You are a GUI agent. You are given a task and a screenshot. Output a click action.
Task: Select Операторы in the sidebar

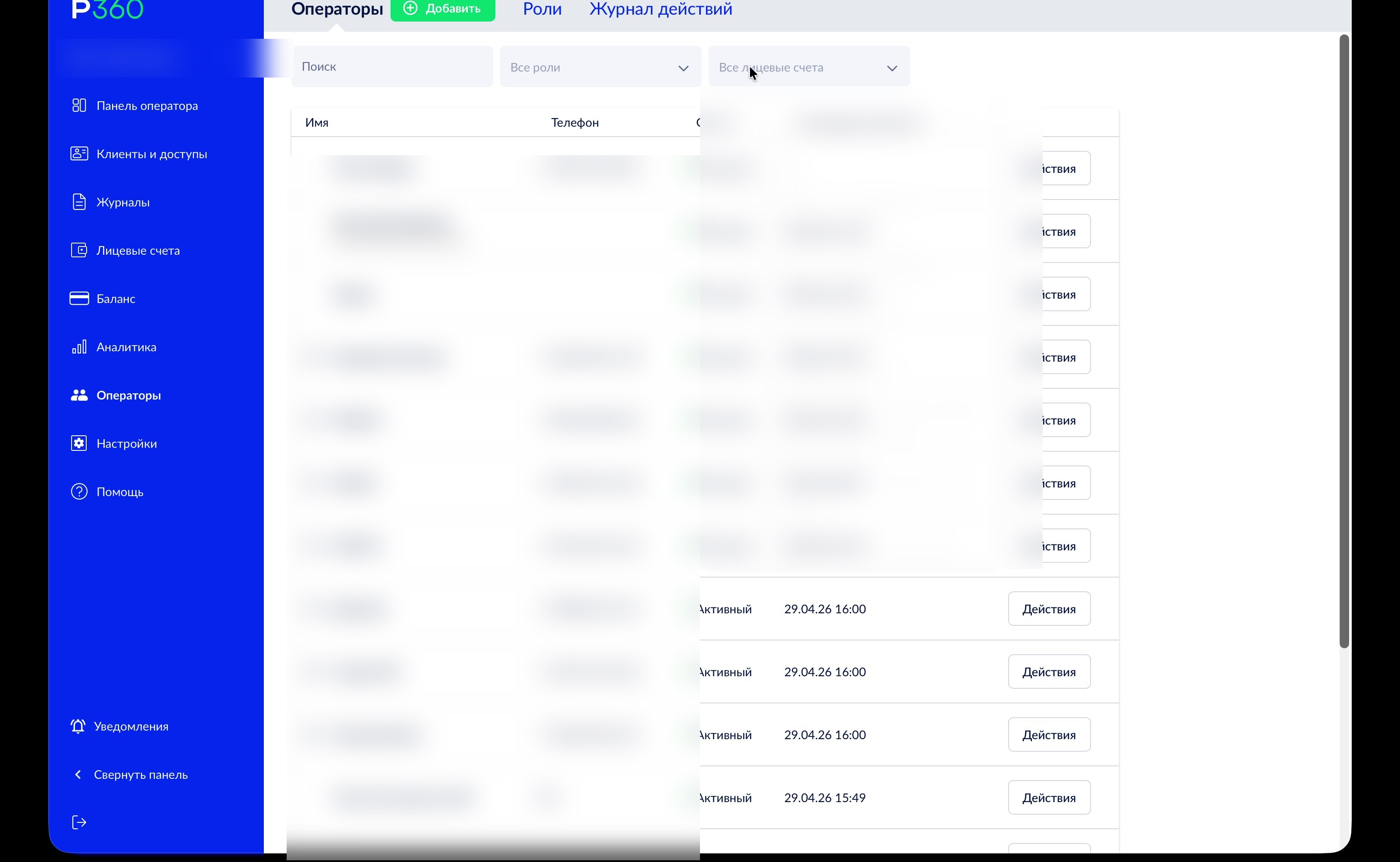(128, 395)
